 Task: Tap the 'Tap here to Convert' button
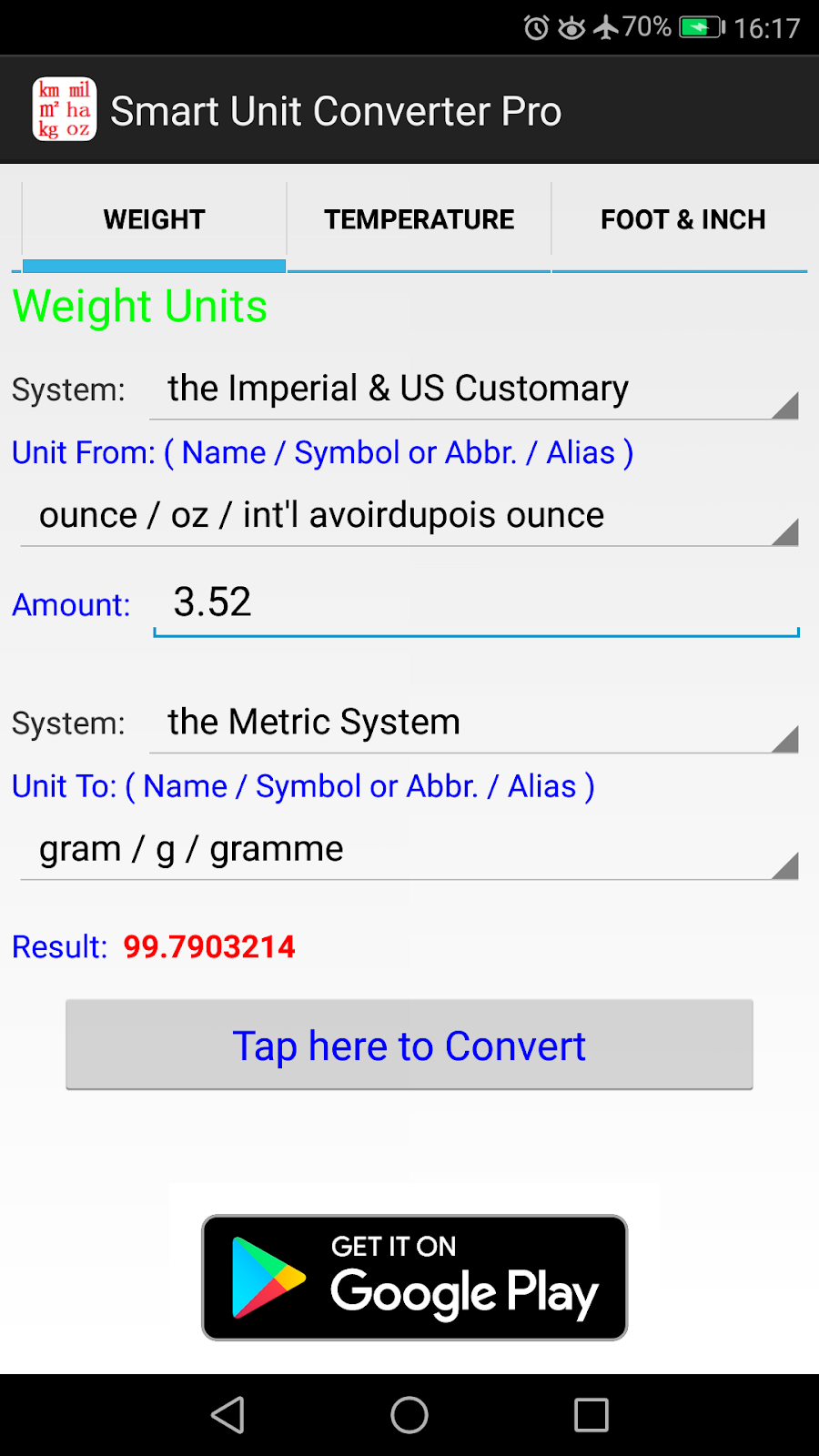click(x=409, y=1045)
